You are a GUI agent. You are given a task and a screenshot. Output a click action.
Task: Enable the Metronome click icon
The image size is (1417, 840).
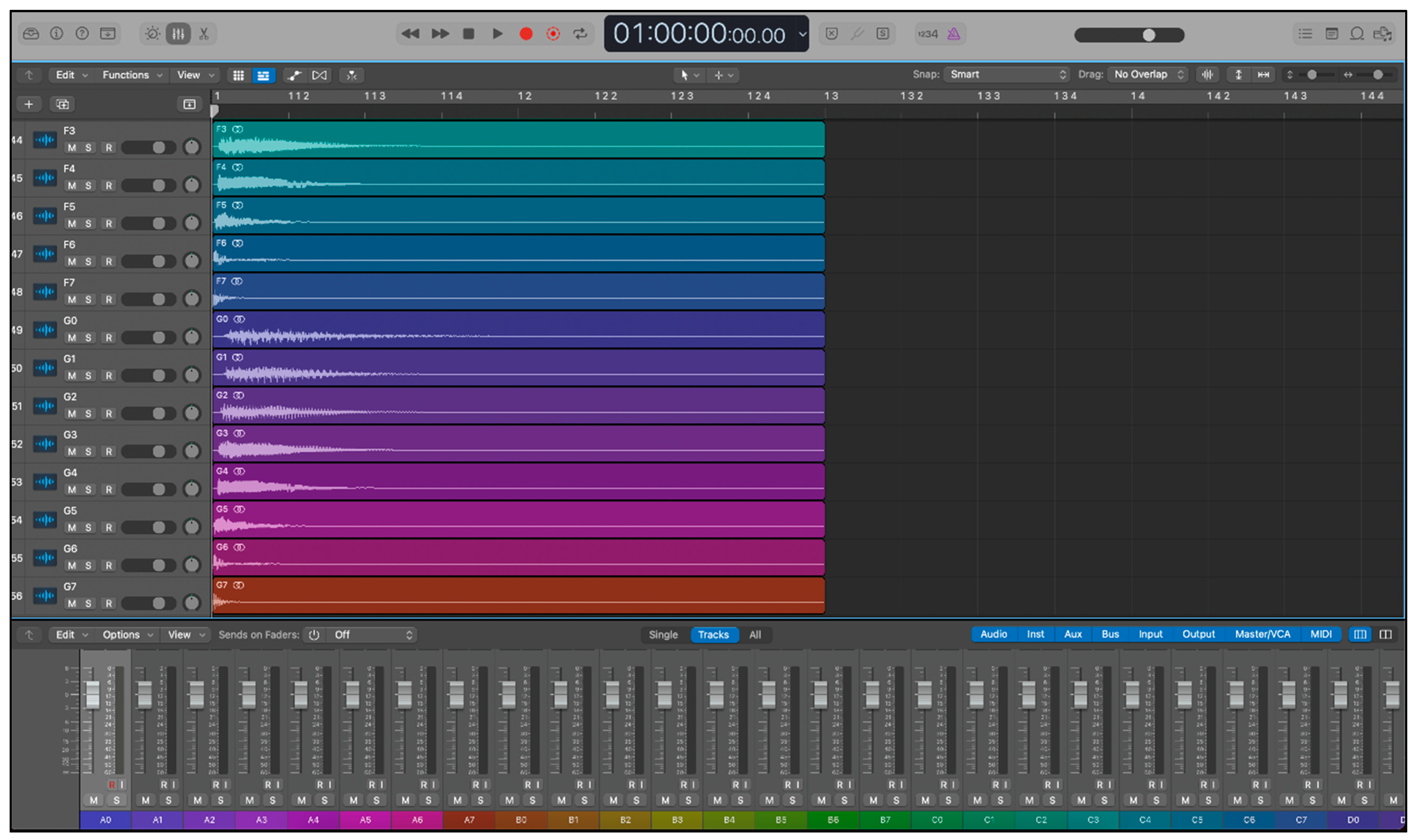[954, 34]
